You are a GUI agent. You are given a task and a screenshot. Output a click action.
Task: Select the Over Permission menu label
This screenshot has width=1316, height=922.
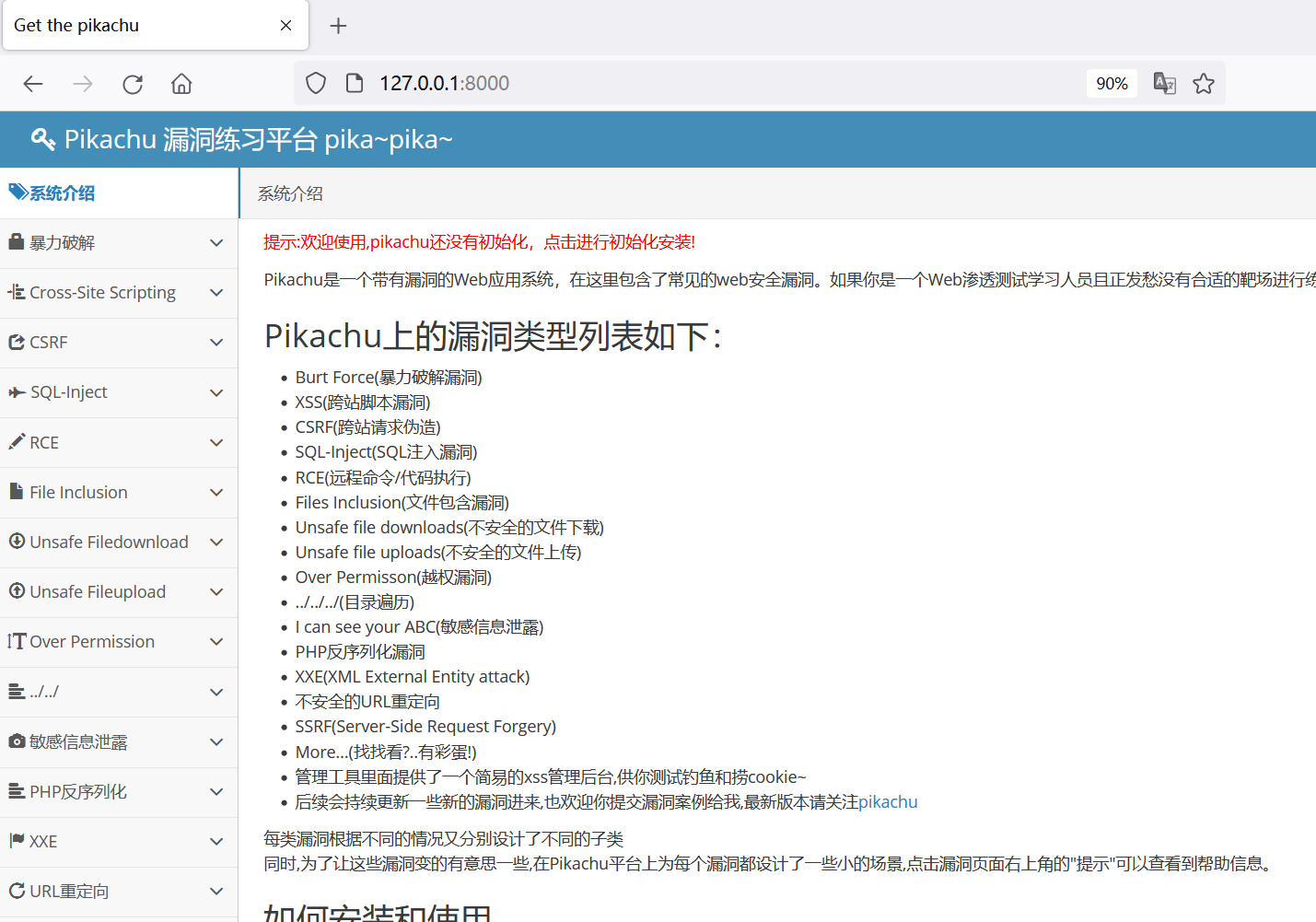point(92,642)
